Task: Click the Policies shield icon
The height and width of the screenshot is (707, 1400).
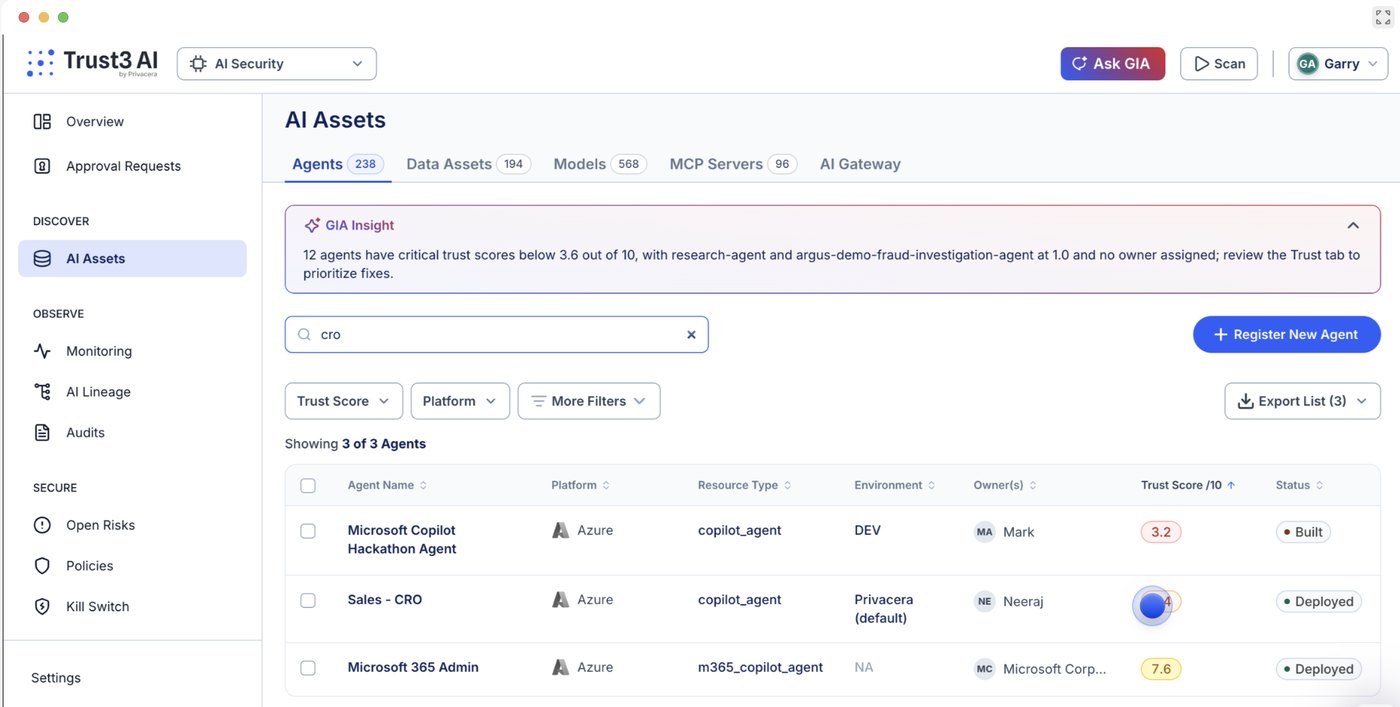Action: coord(42,566)
